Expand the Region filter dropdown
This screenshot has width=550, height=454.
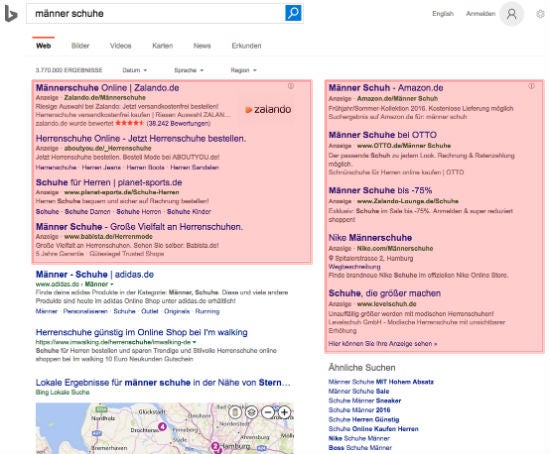244,70
